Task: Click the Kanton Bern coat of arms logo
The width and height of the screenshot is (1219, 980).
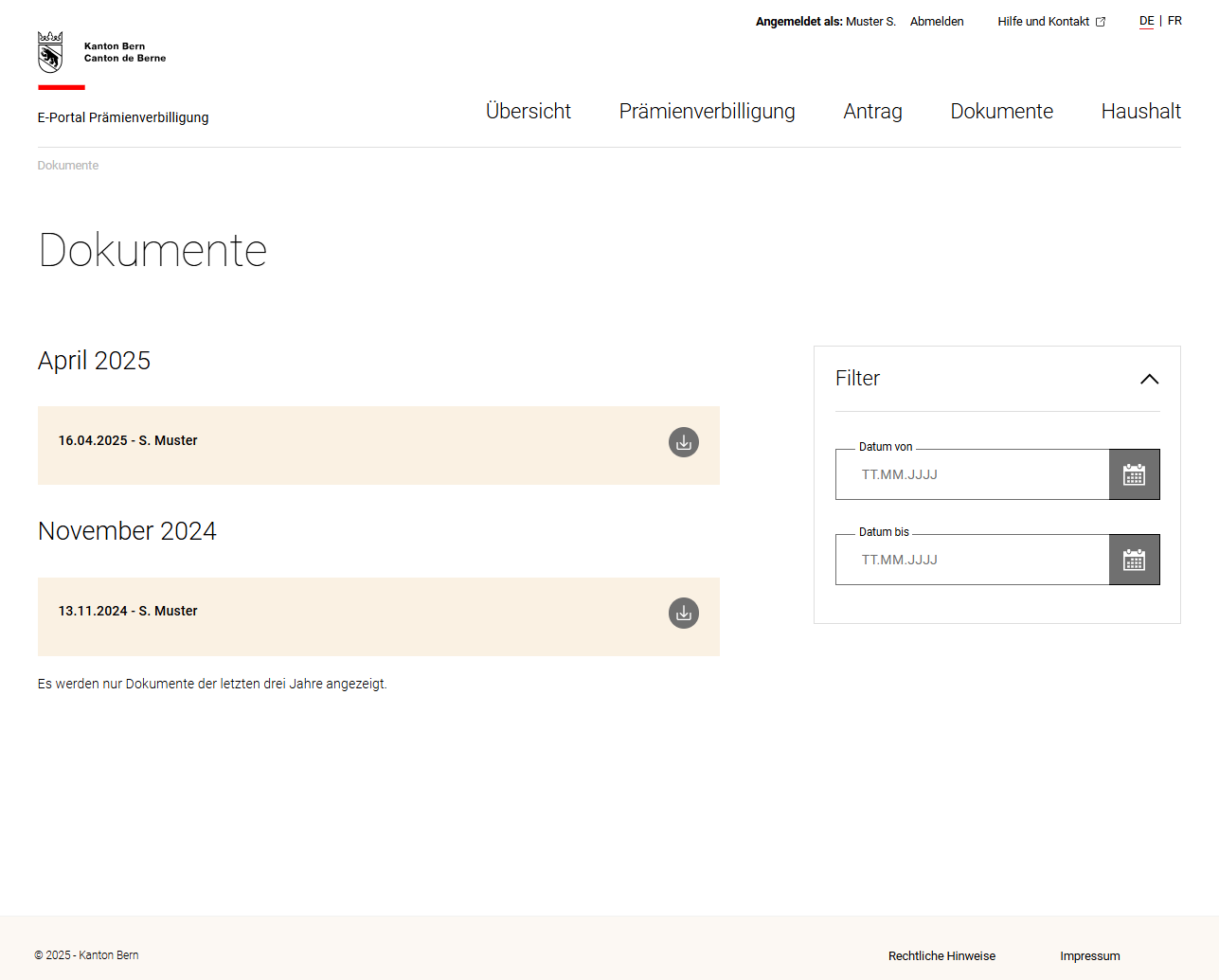Action: coord(50,53)
